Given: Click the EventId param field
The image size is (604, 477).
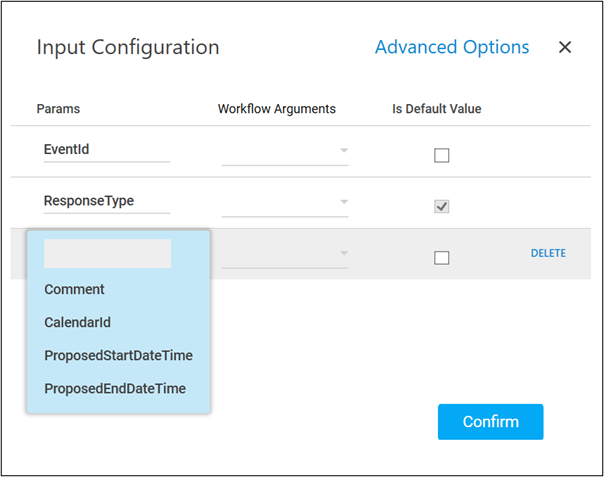Looking at the screenshot, I should 106,149.
